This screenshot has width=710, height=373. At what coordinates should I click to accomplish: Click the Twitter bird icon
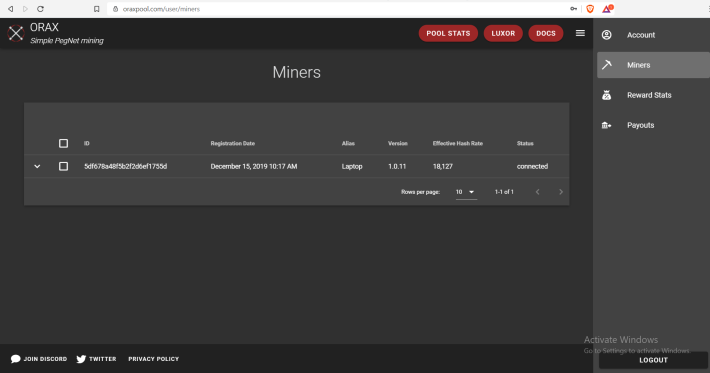click(81, 359)
